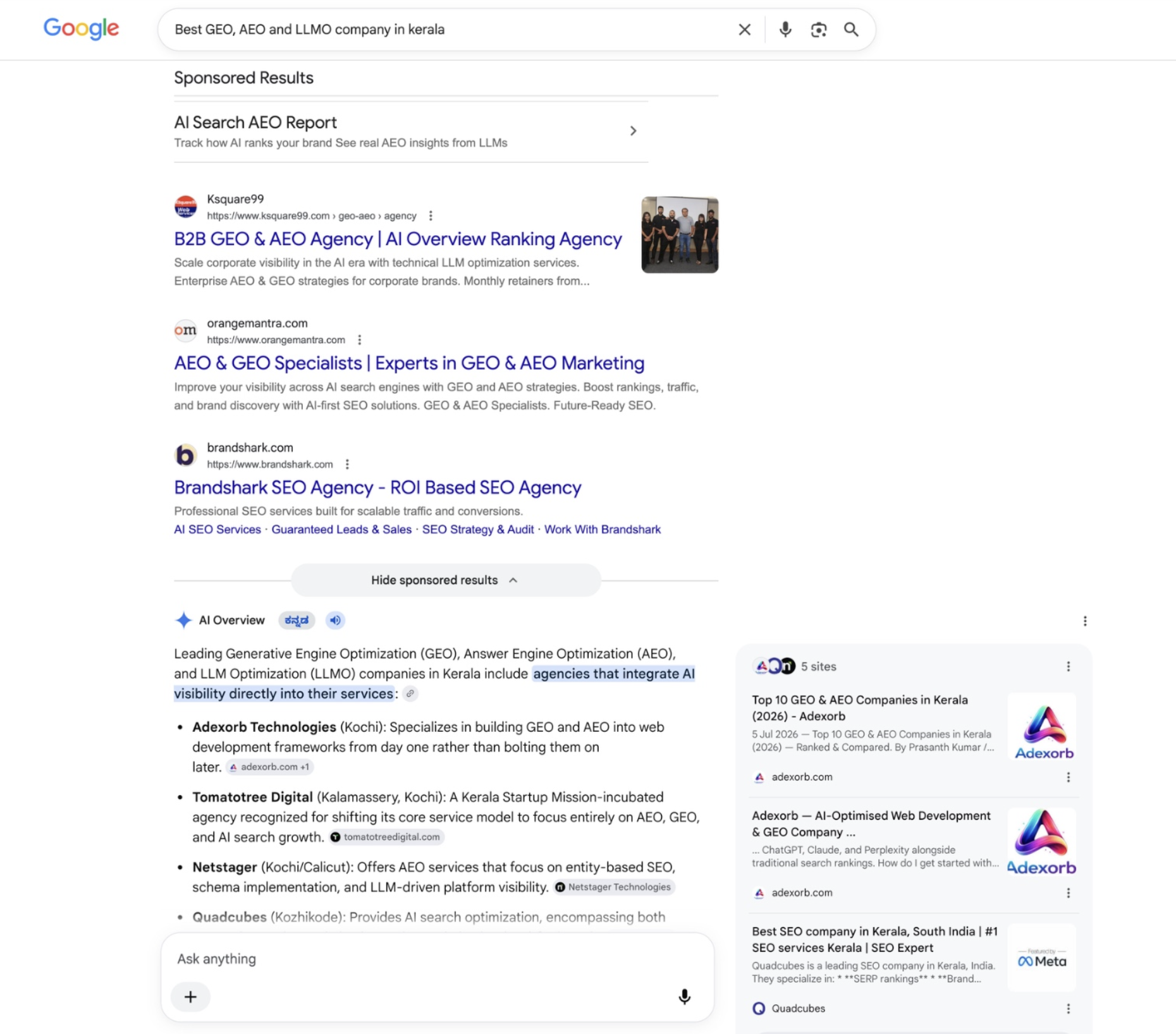Screen dimensions: 1176x1034
Task: Open options for the Quadcubes card
Action: (x=1069, y=1009)
